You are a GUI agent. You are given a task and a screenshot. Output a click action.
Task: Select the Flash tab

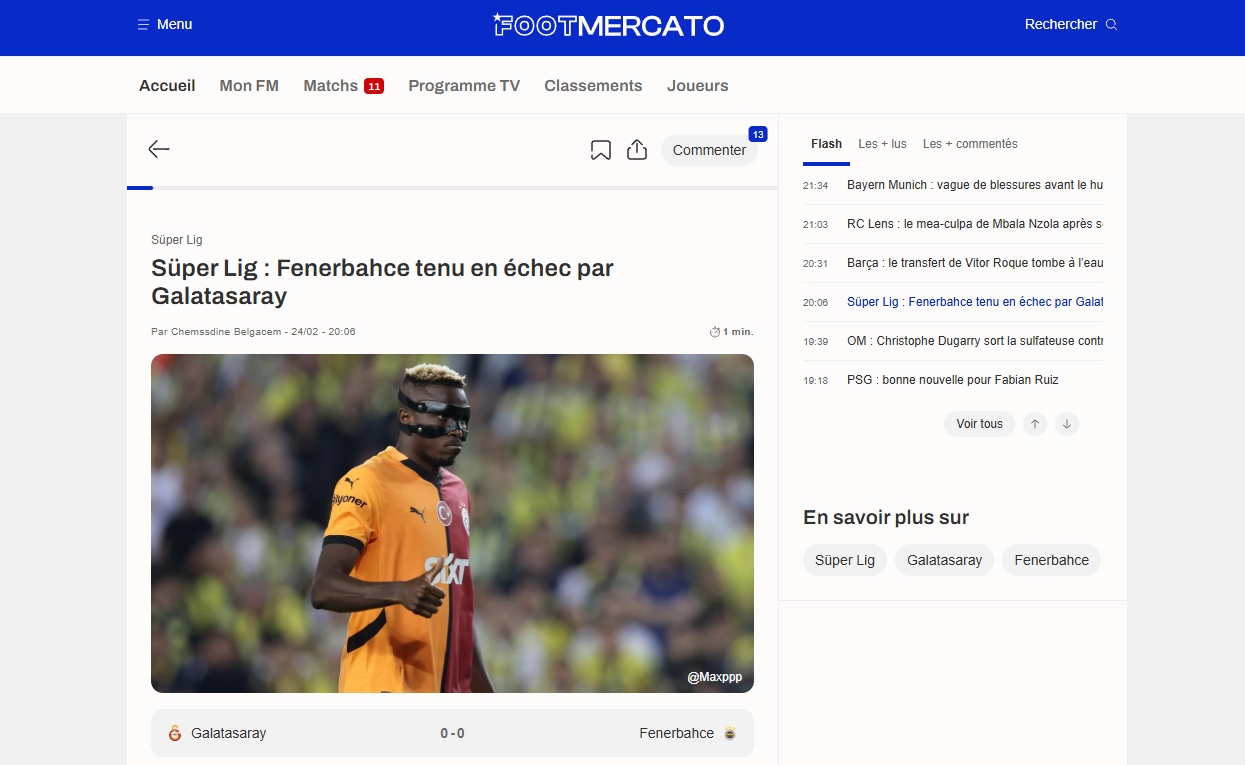(826, 144)
